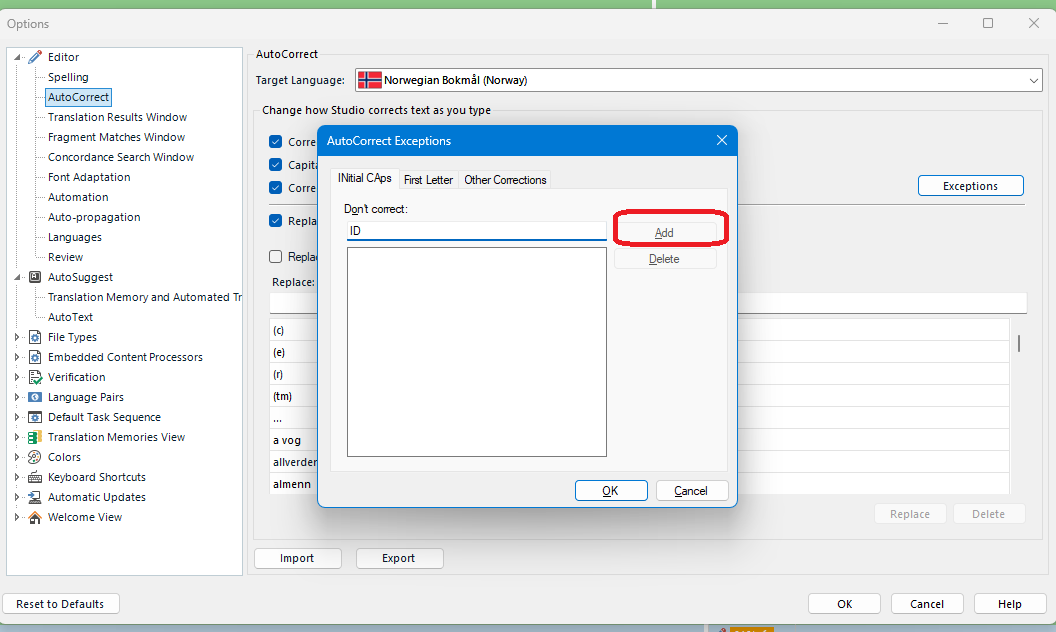Click the Automatic Updates icon

click(35, 497)
